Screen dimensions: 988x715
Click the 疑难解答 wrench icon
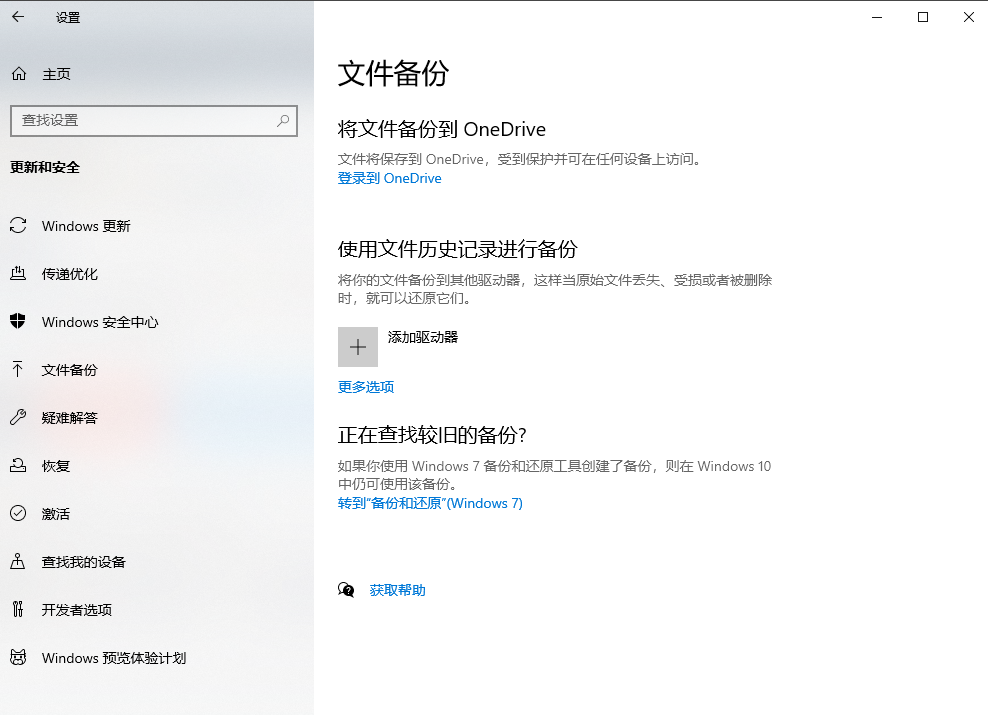click(18, 418)
